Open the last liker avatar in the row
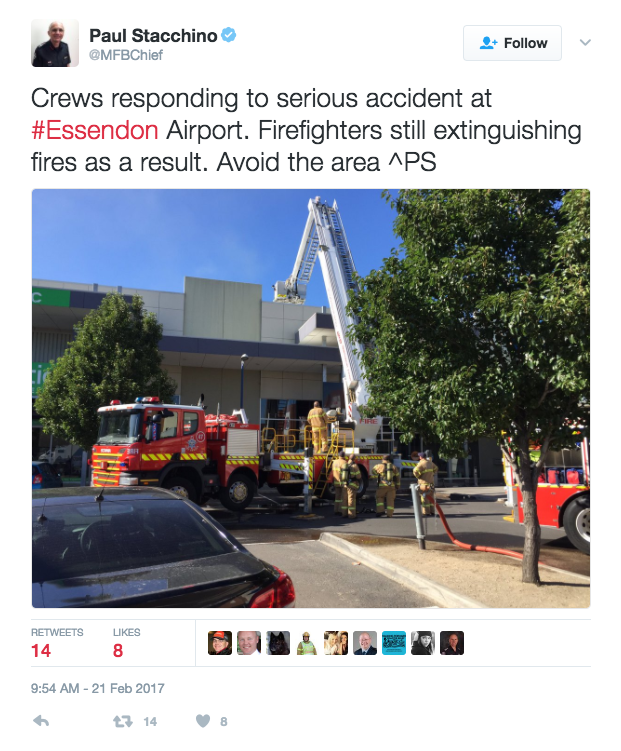The height and width of the screenshot is (751, 621). coord(452,643)
